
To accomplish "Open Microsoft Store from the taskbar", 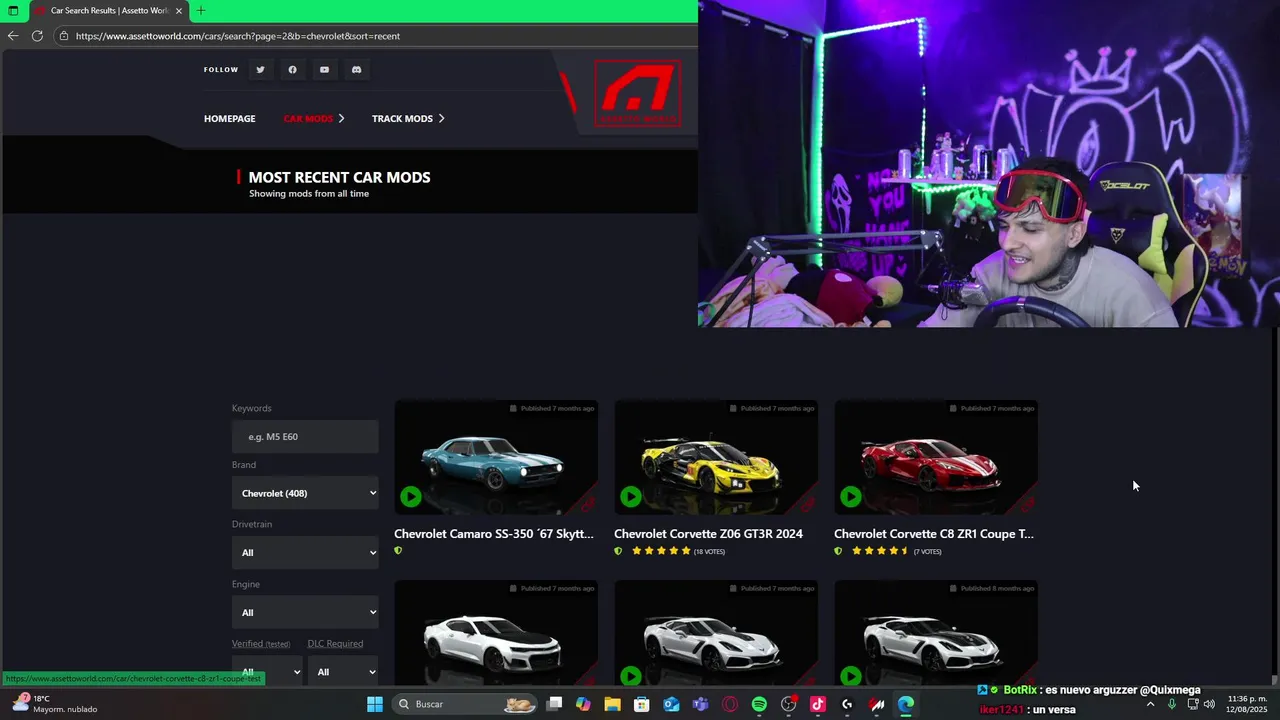I will coord(642,704).
